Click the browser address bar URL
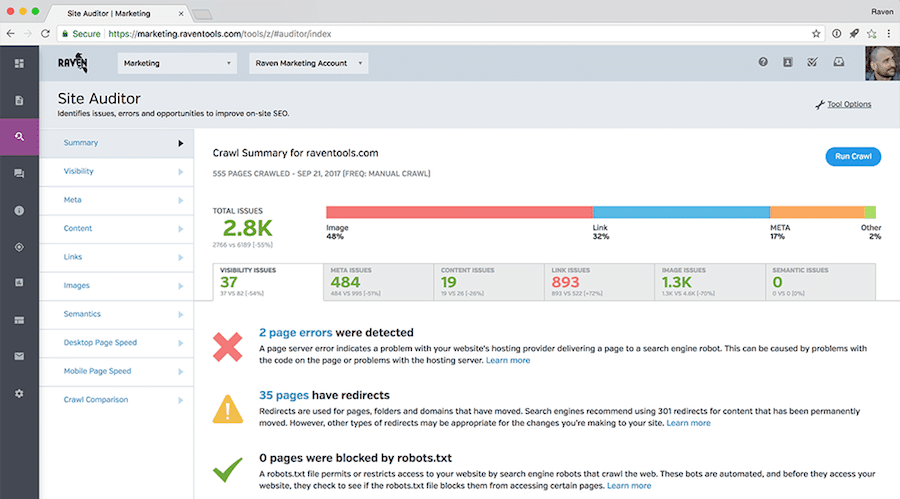900x499 pixels. pos(220,34)
